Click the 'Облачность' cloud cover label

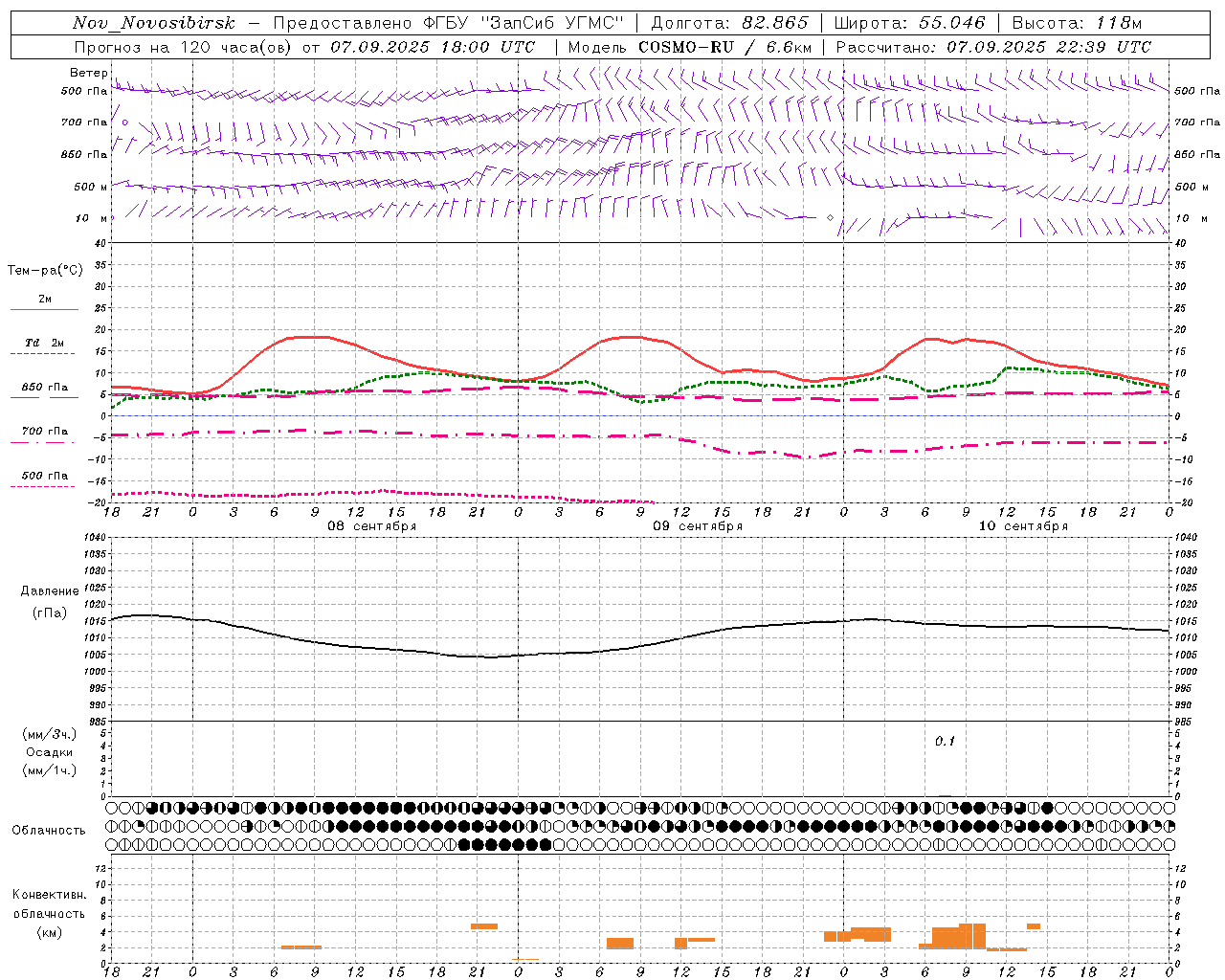pos(49,830)
